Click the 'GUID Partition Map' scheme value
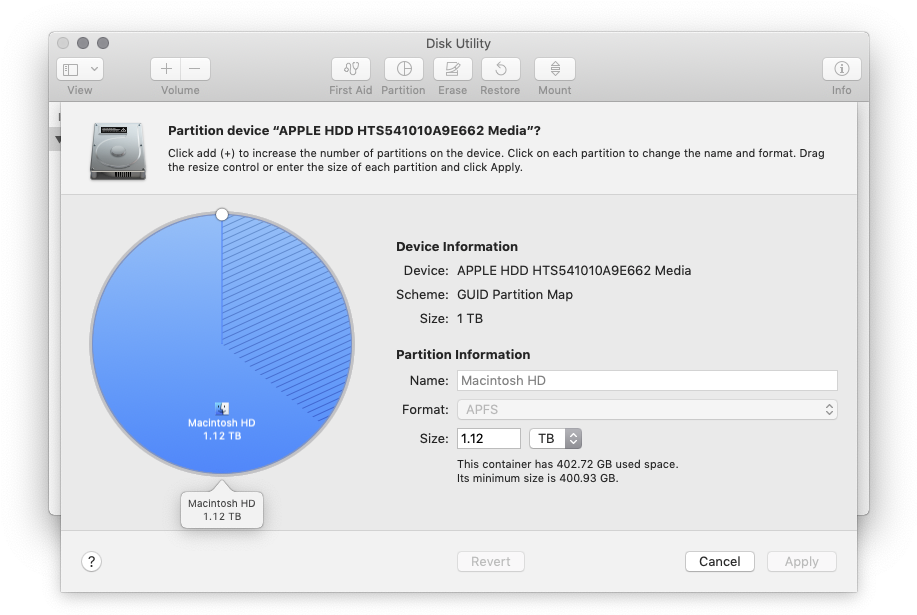The height and width of the screenshot is (615, 917). 515,295
